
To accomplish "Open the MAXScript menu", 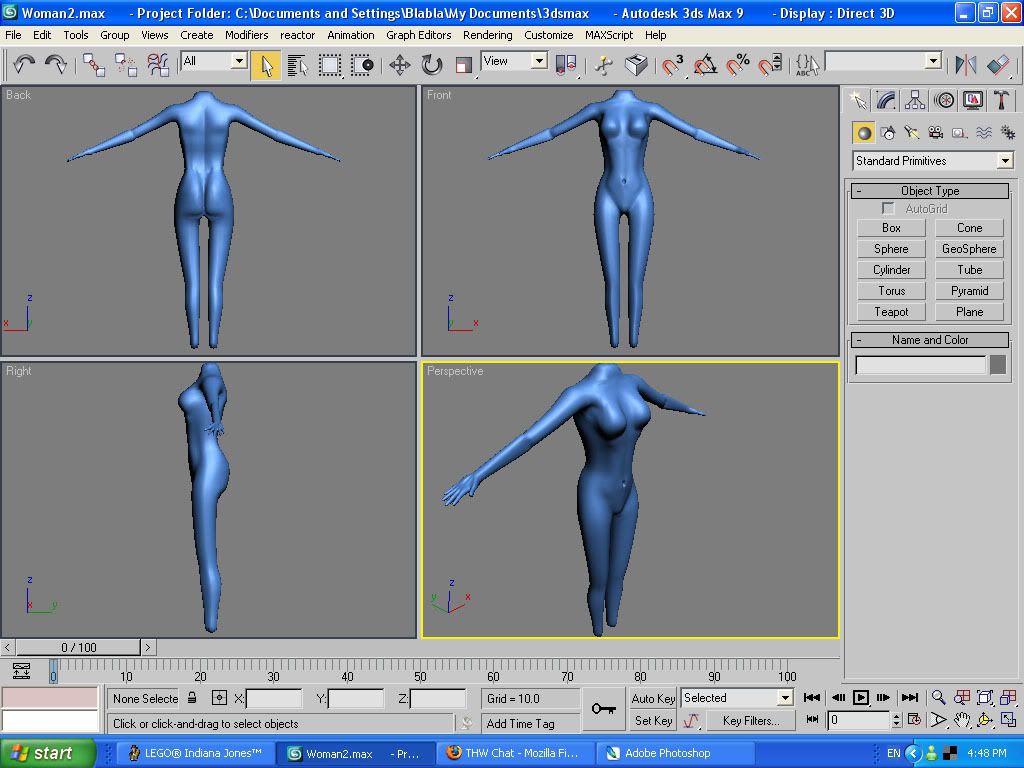I will (609, 35).
